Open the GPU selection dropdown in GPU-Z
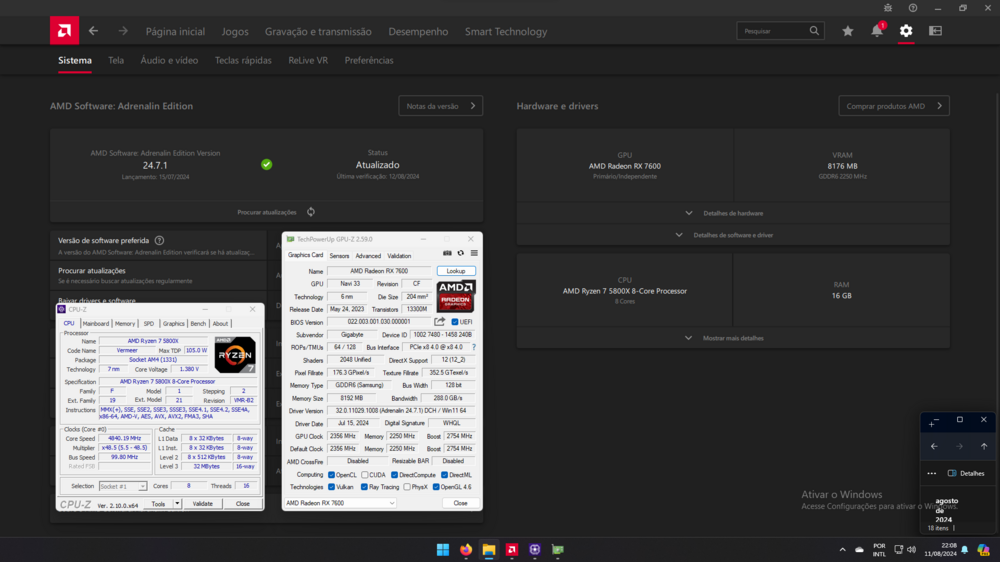This screenshot has width=1000, height=562. (340, 503)
